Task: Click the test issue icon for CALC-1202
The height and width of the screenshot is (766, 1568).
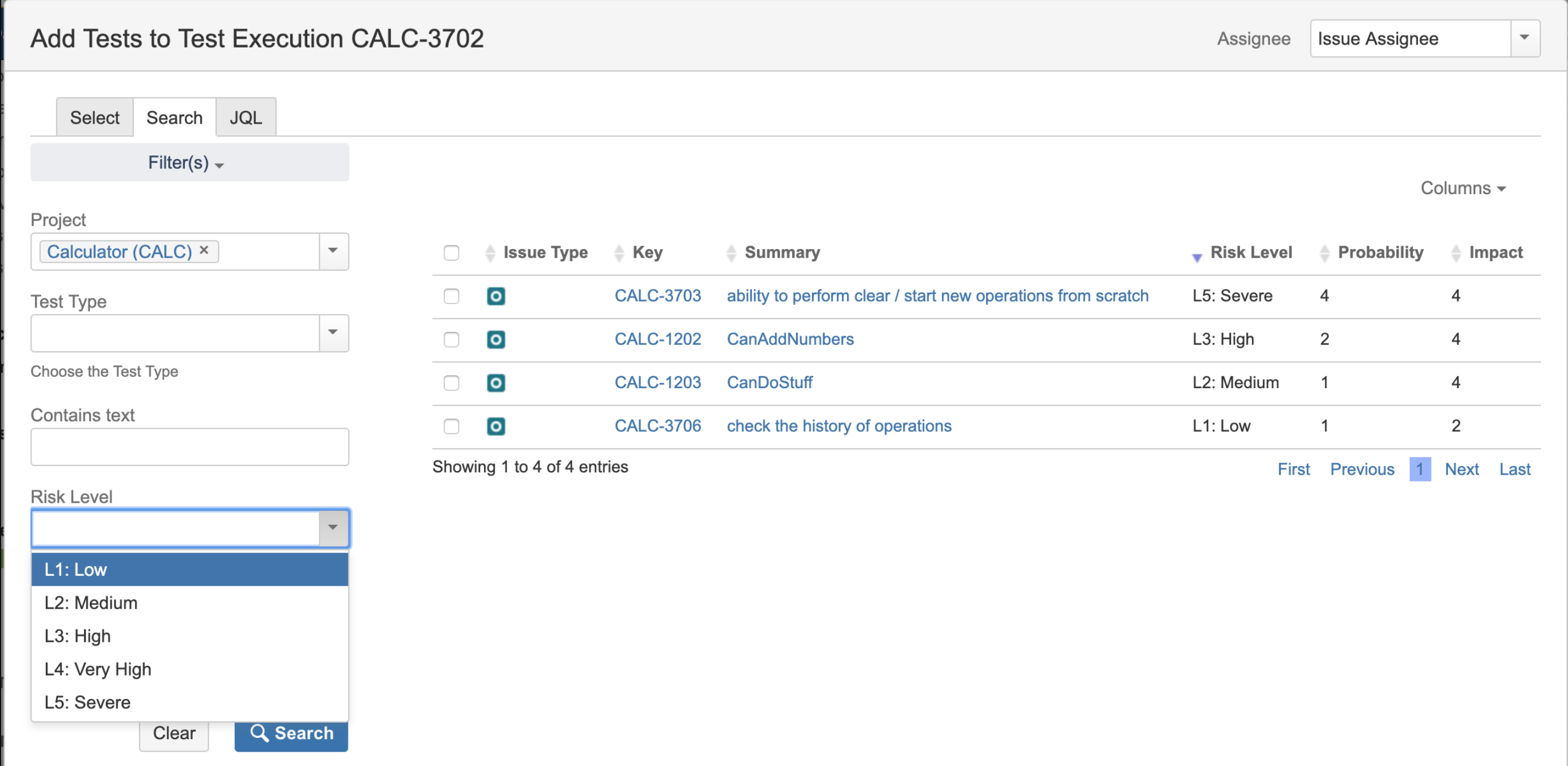Action: [496, 339]
